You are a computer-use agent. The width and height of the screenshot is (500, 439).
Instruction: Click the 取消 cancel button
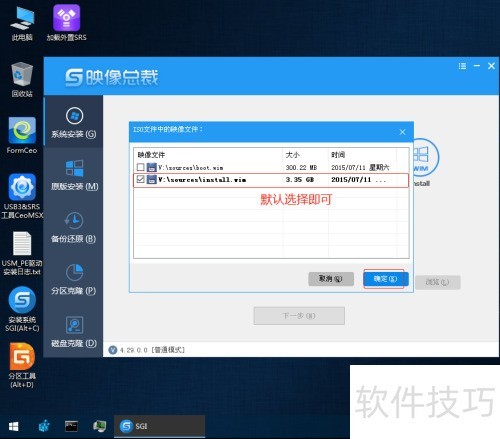point(331,279)
